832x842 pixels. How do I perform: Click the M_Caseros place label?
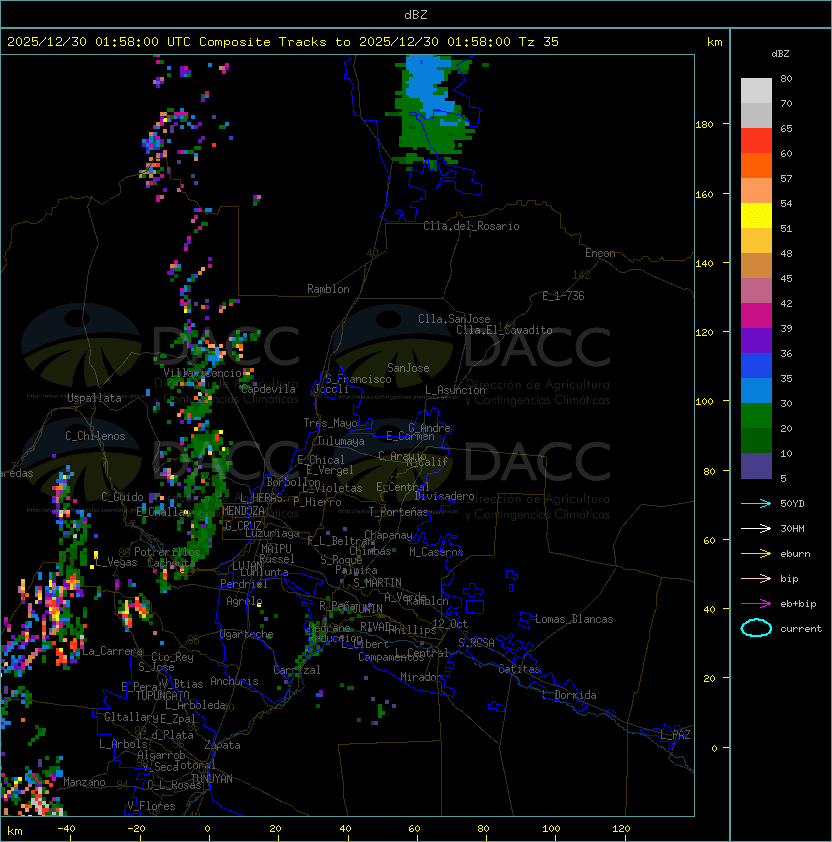tap(436, 551)
